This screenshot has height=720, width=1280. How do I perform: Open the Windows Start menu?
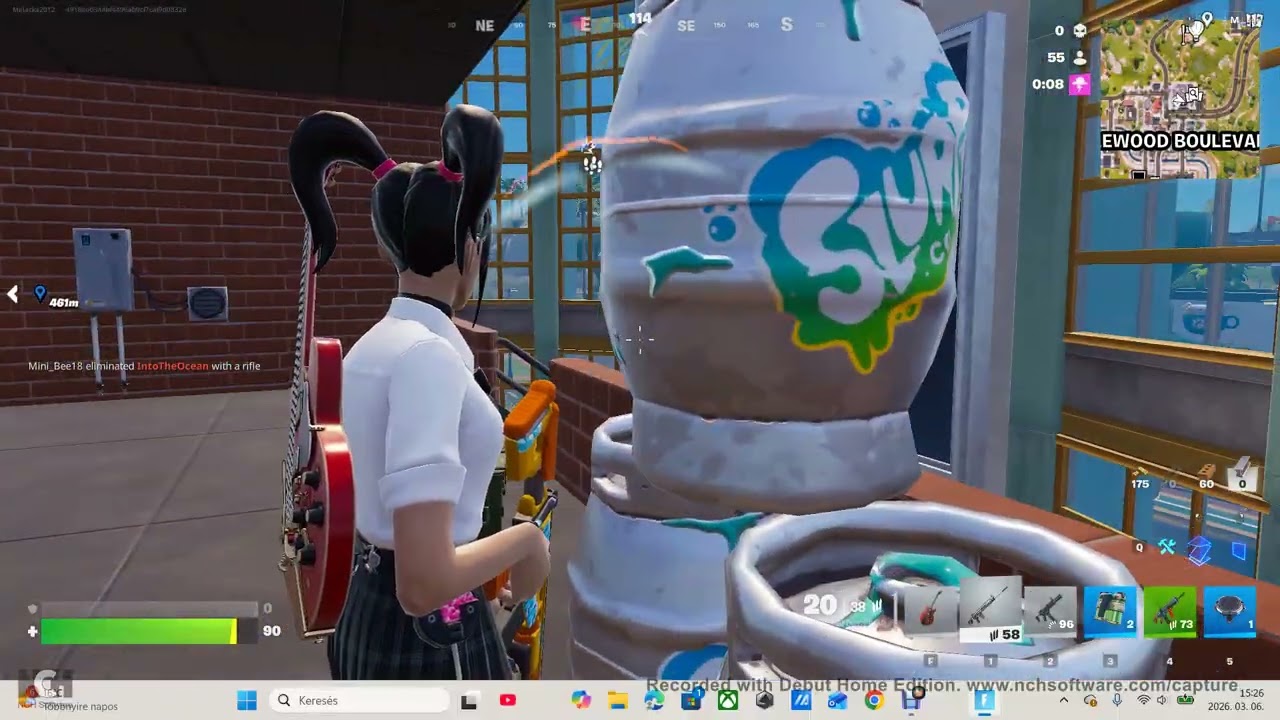[246, 701]
